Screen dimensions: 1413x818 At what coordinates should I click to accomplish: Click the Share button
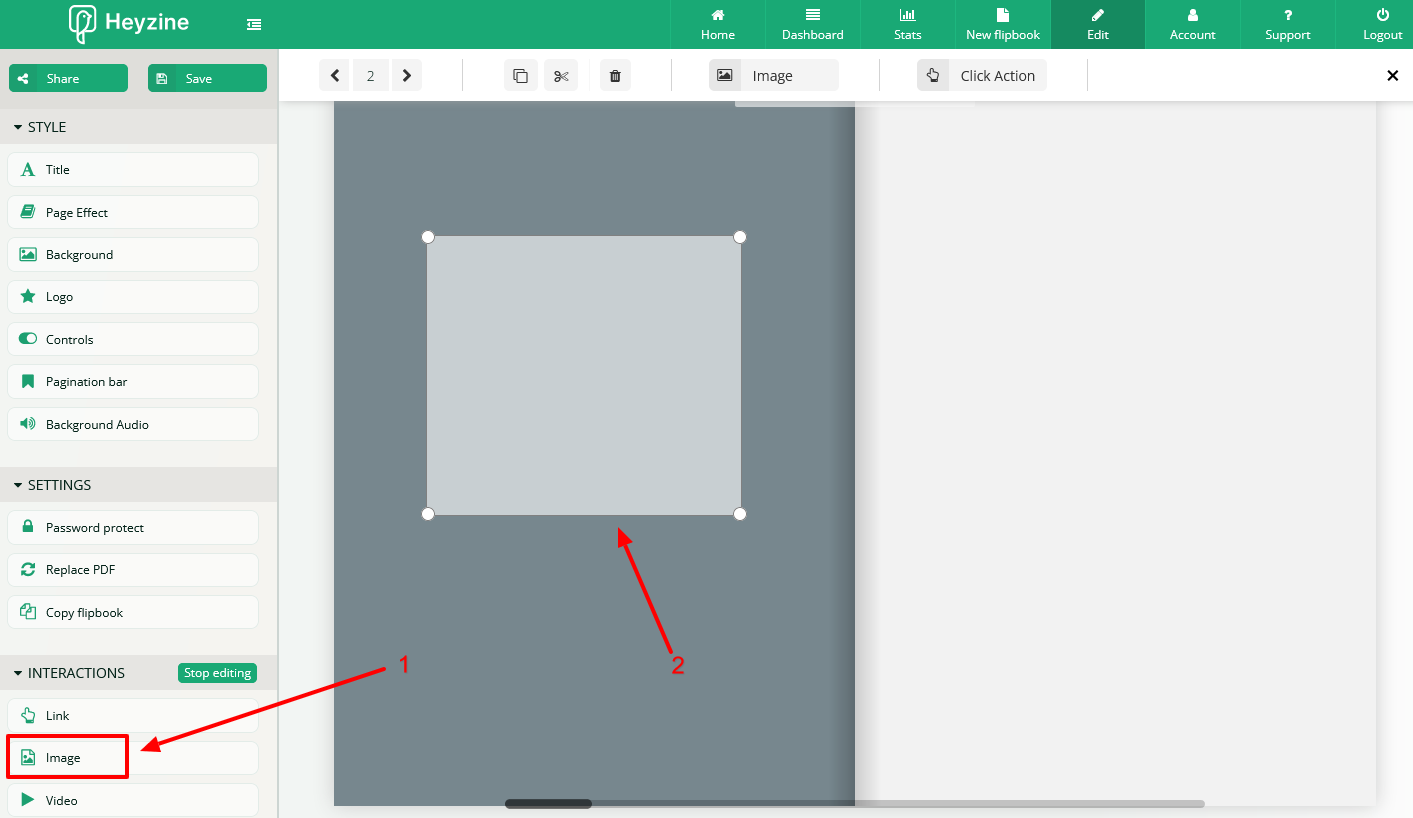pyautogui.click(x=68, y=78)
